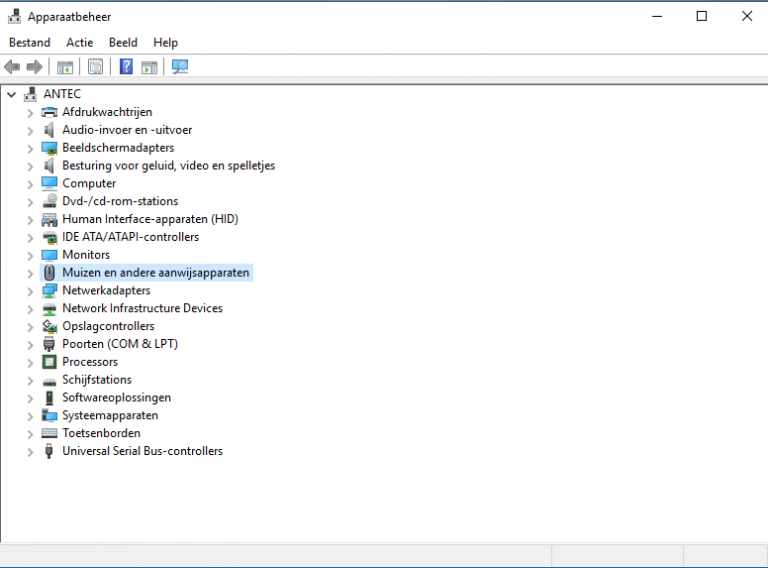The width and height of the screenshot is (768, 568).
Task: Click the Beeldschermadapters device icon
Action: tap(50, 148)
